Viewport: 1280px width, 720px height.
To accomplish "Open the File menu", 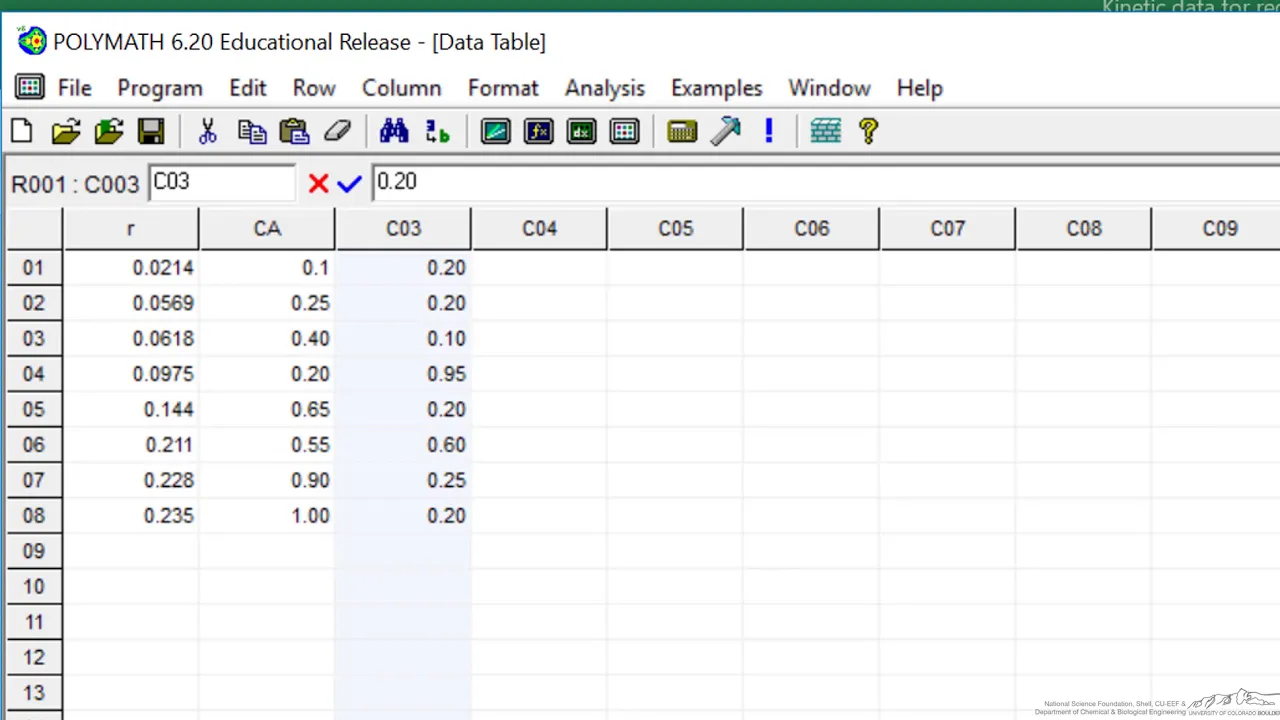I will pyautogui.click(x=75, y=88).
